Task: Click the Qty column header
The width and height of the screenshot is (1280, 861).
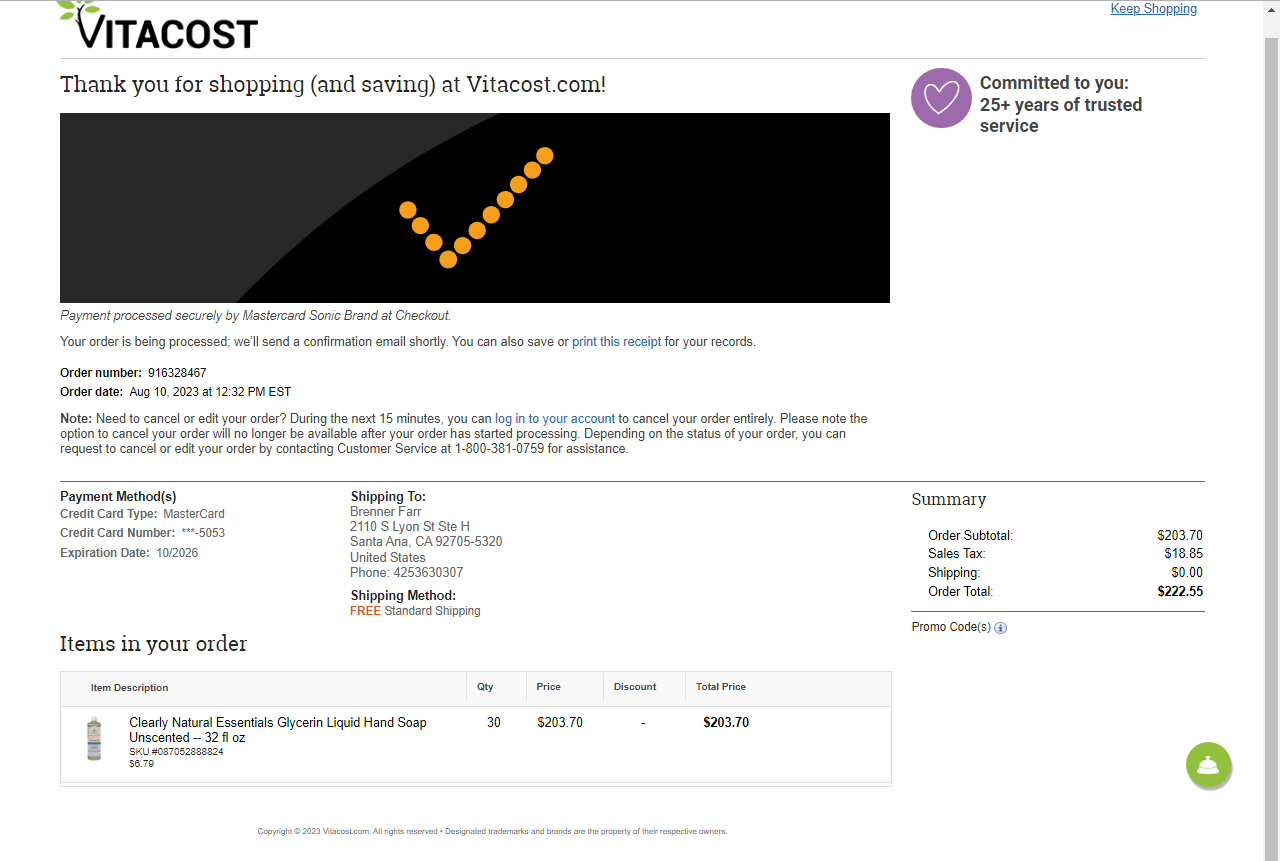Action: coord(485,687)
